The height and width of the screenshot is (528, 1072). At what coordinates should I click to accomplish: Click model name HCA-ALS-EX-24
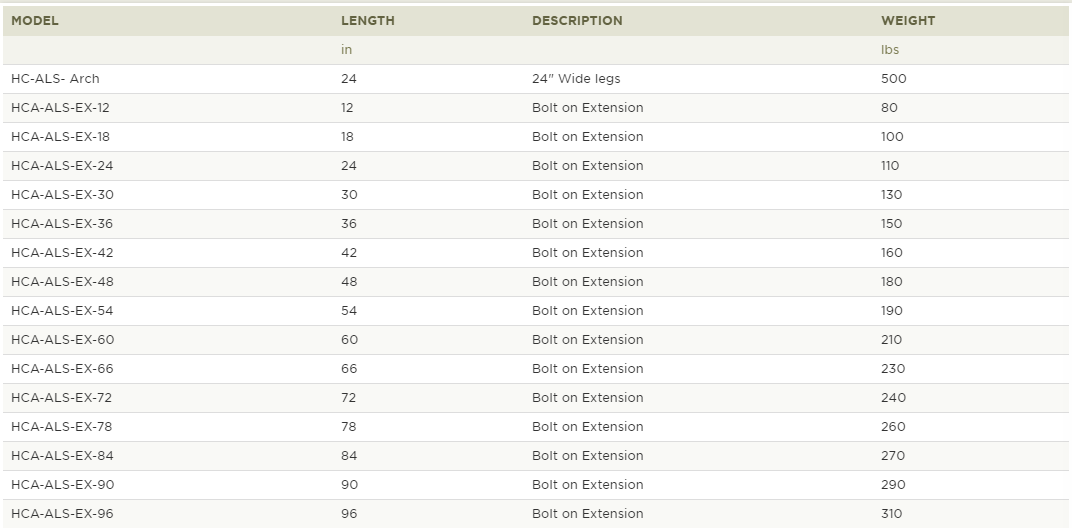62,166
